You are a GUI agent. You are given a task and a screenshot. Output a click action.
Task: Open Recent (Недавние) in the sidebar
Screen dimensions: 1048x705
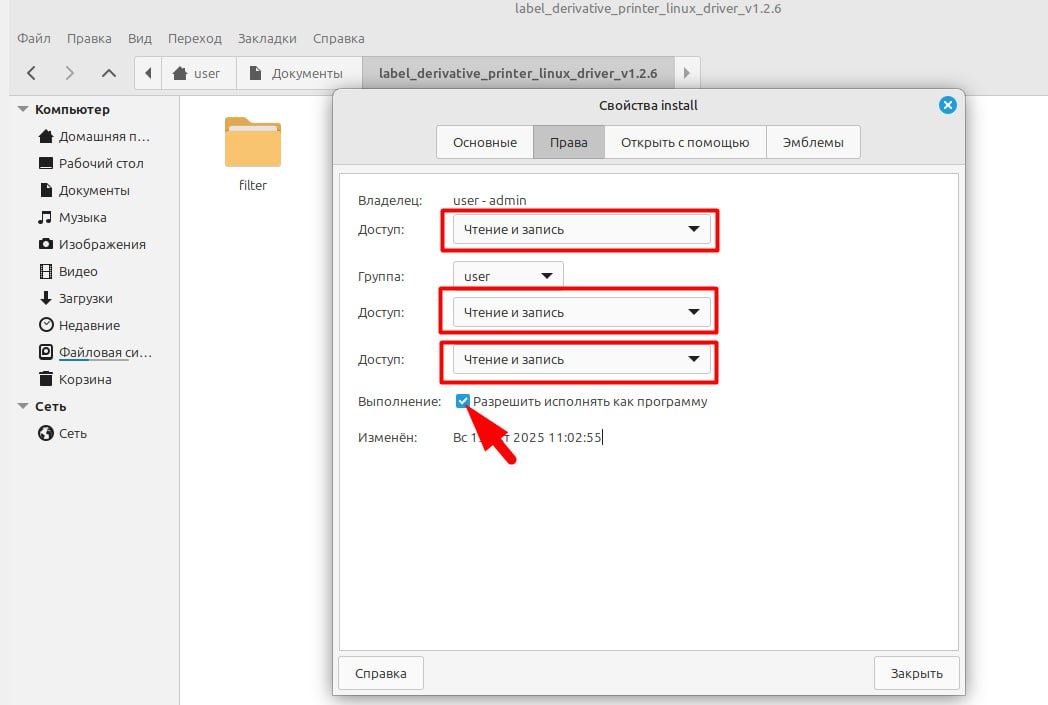[x=89, y=325]
